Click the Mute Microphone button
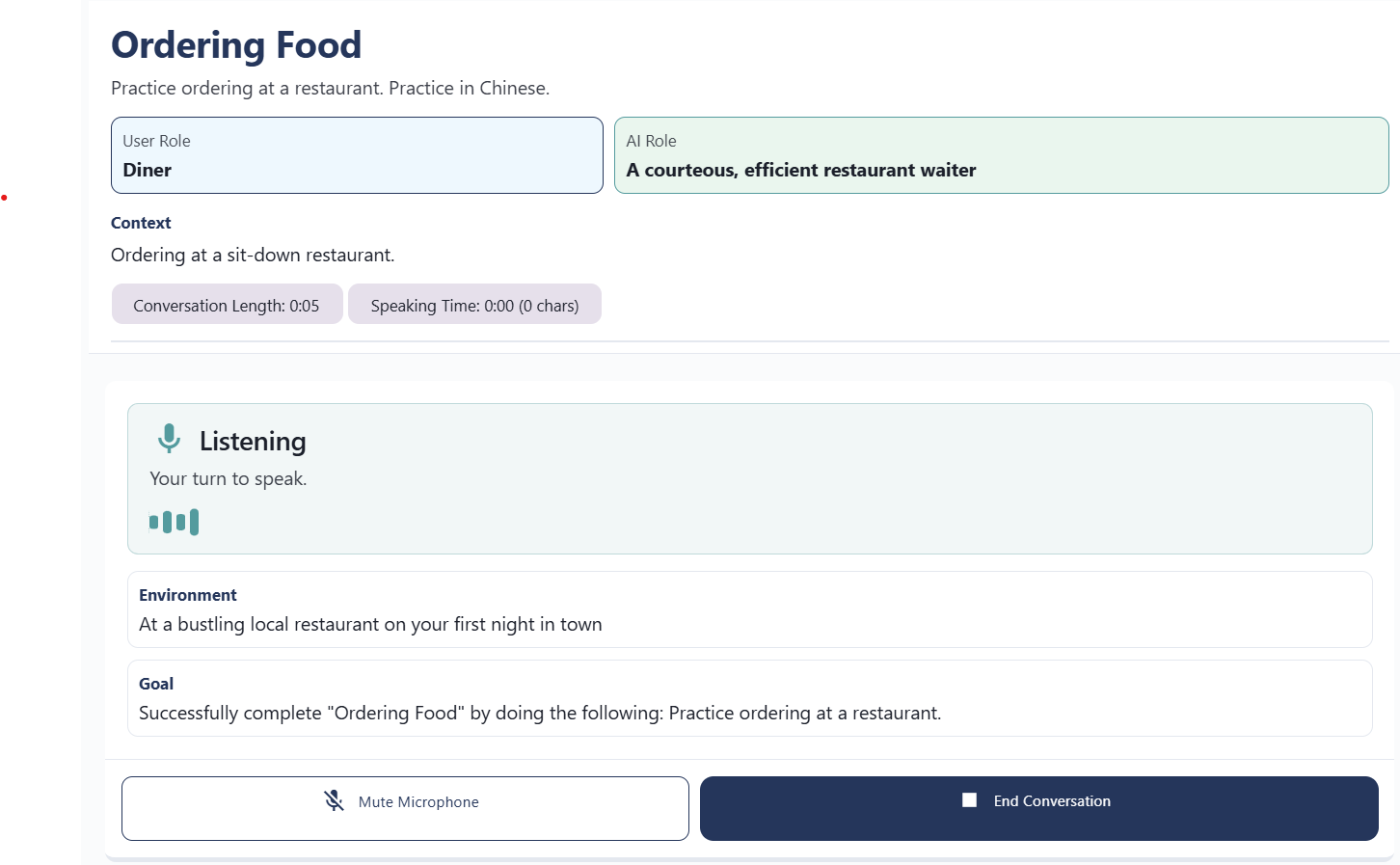Screen dimensions: 1400x865 click(405, 808)
